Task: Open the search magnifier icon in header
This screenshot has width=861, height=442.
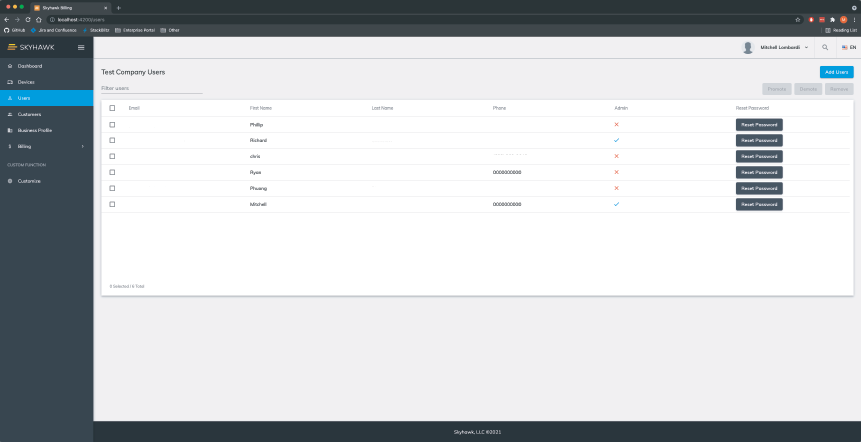Action: point(825,48)
